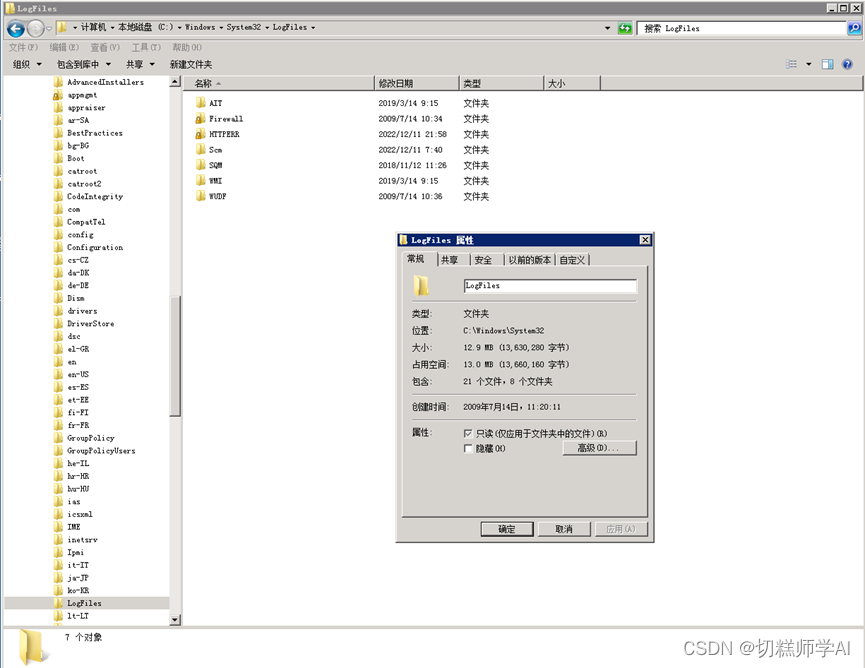
Task: Click the tree scroll up arrow
Action: (x=175, y=82)
